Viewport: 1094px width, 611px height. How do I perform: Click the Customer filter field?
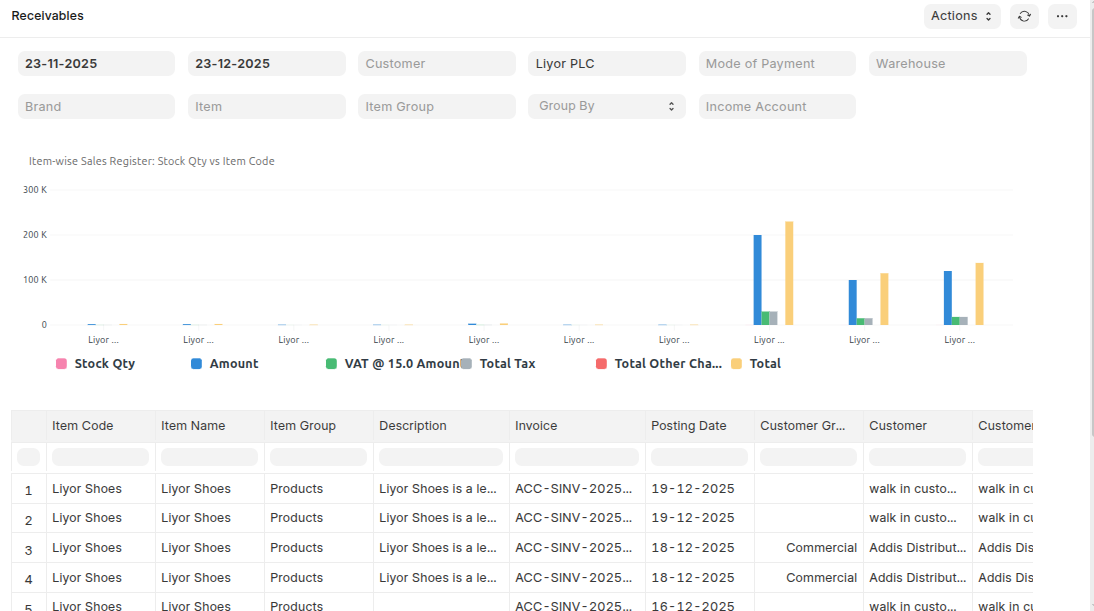[436, 64]
